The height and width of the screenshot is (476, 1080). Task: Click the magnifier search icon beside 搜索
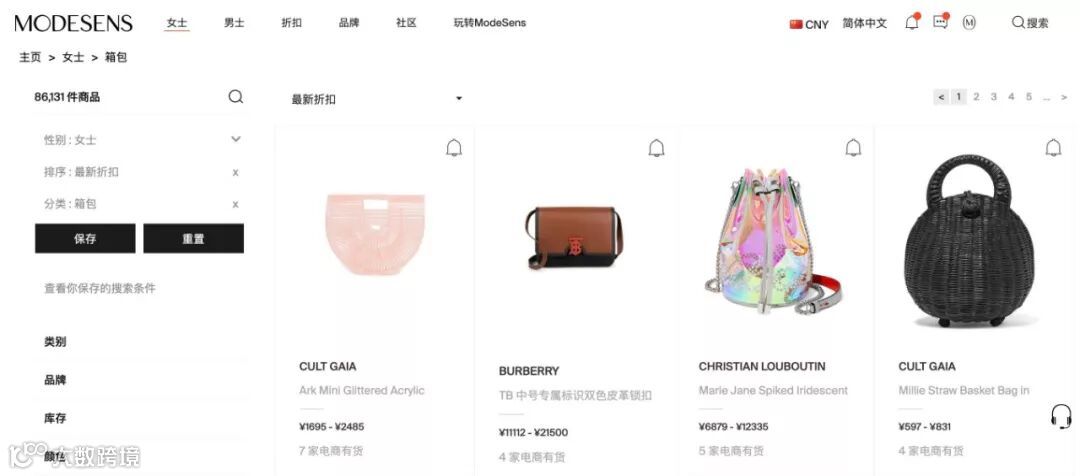pos(1018,23)
